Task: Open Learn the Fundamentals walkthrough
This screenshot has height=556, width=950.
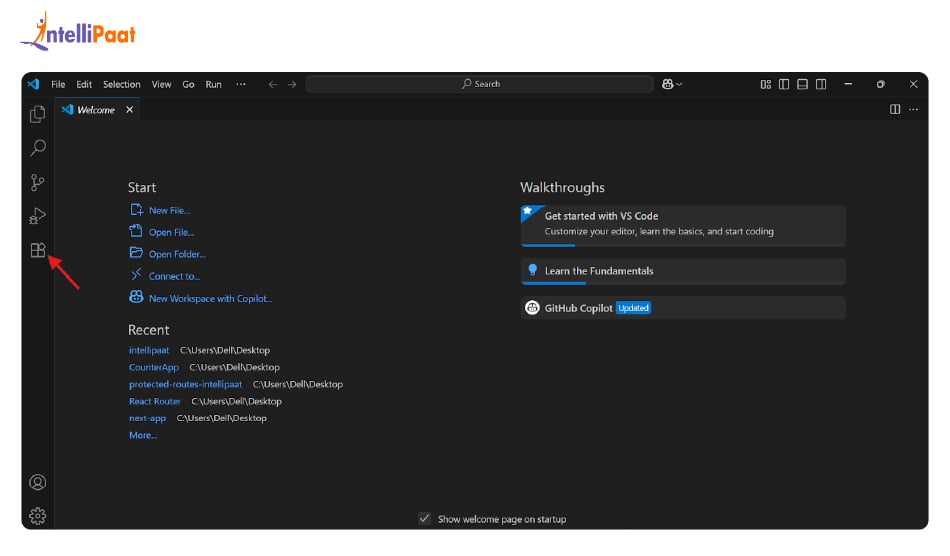Action: point(683,271)
